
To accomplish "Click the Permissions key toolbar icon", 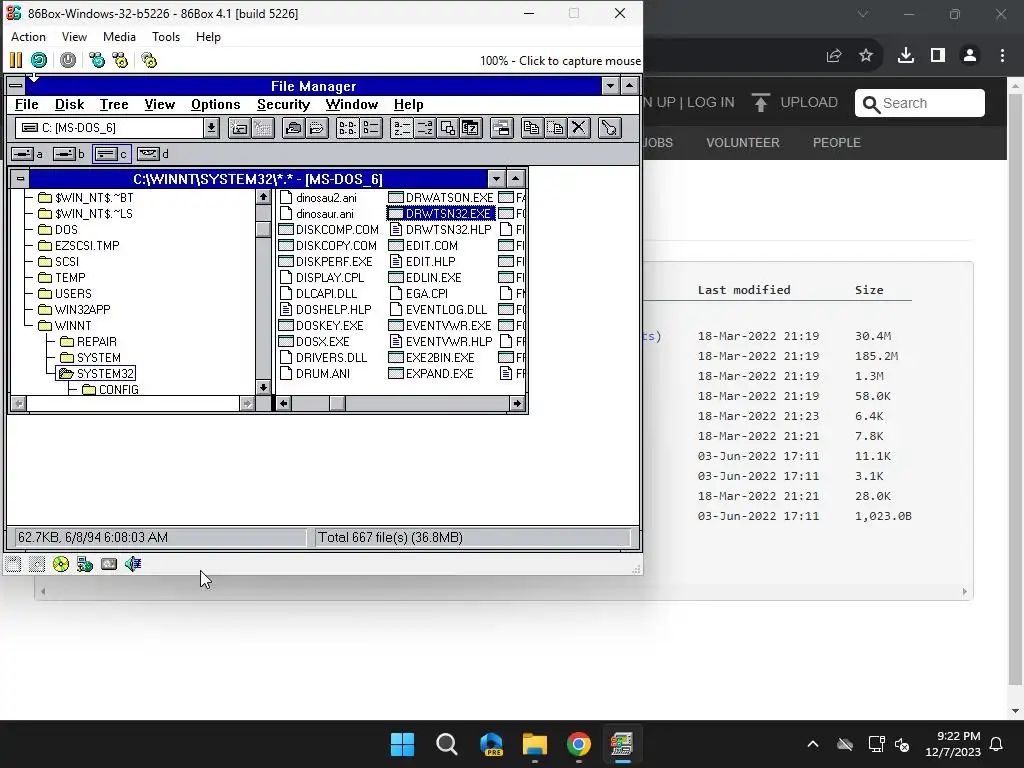I will click(609, 128).
